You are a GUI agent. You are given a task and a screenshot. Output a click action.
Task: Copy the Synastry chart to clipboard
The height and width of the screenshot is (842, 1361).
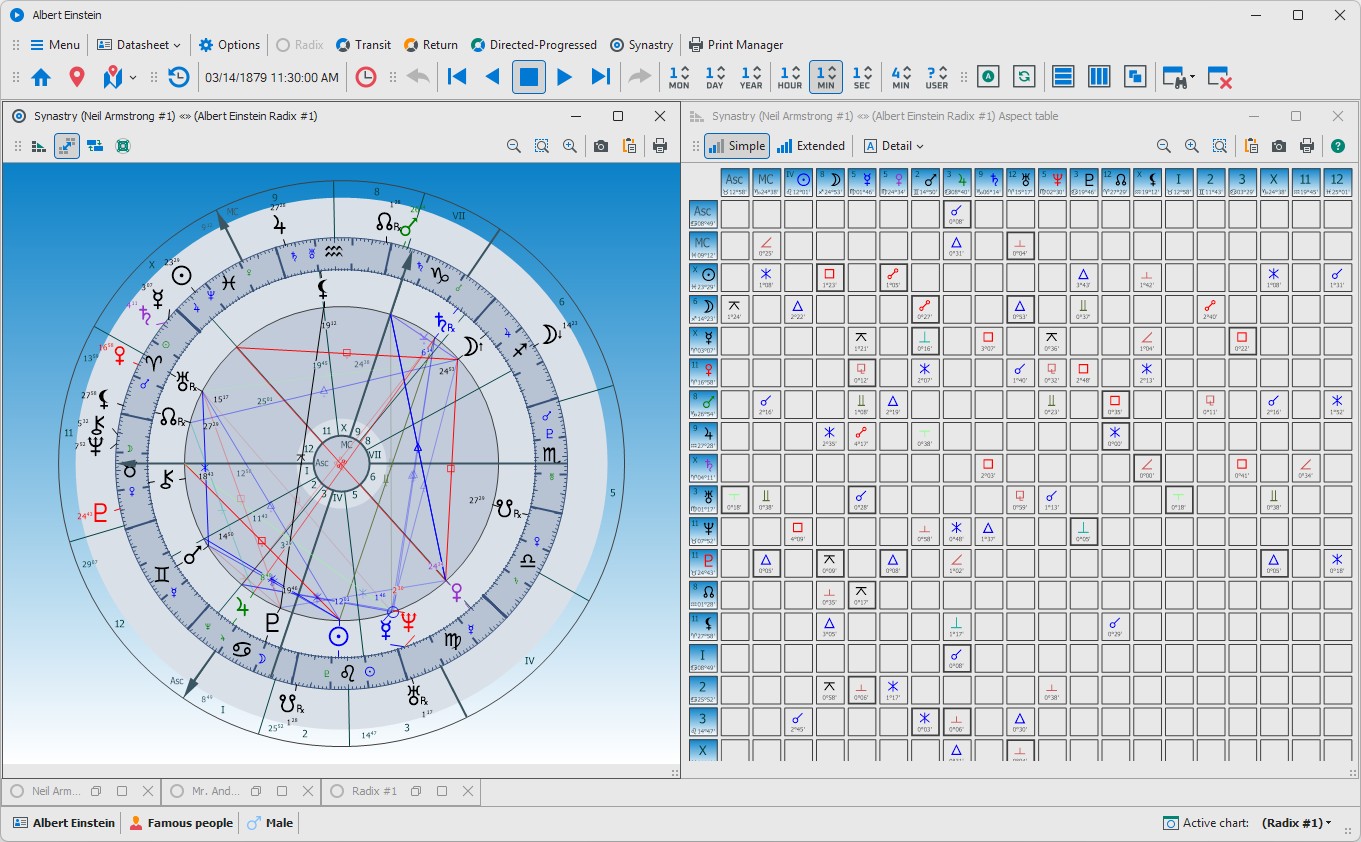pos(629,146)
